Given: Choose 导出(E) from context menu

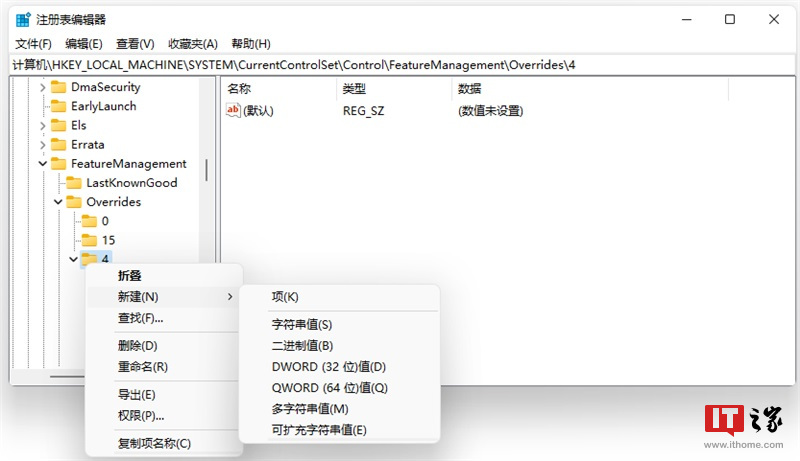Looking at the screenshot, I should pos(136,395).
